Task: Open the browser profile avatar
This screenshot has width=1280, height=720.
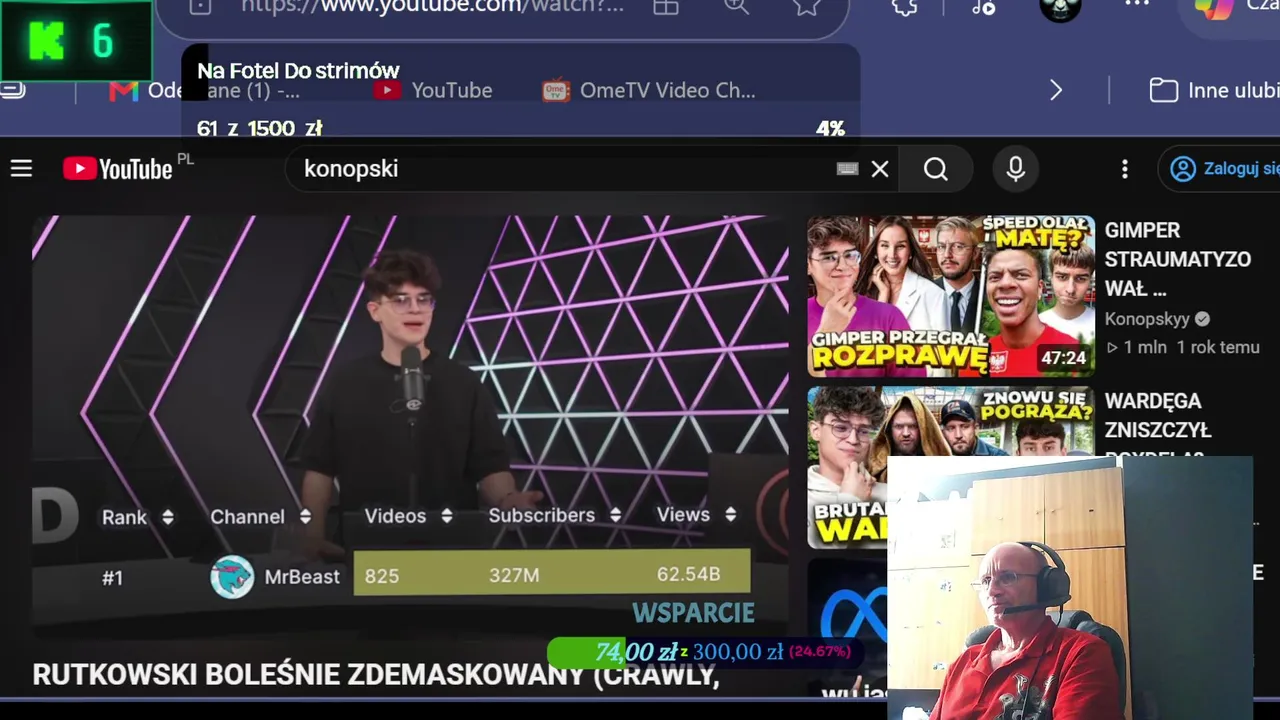Action: pyautogui.click(x=1060, y=8)
